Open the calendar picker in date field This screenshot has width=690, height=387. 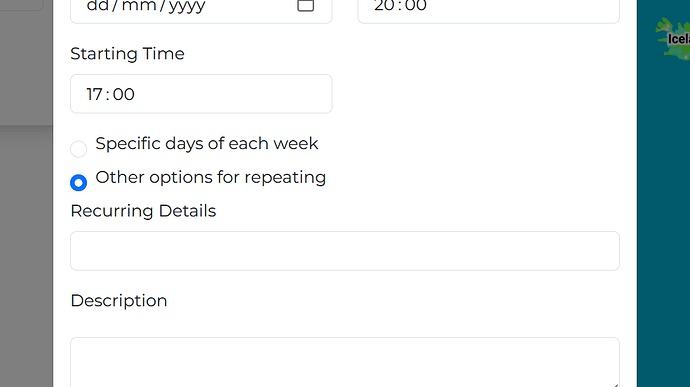305,5
